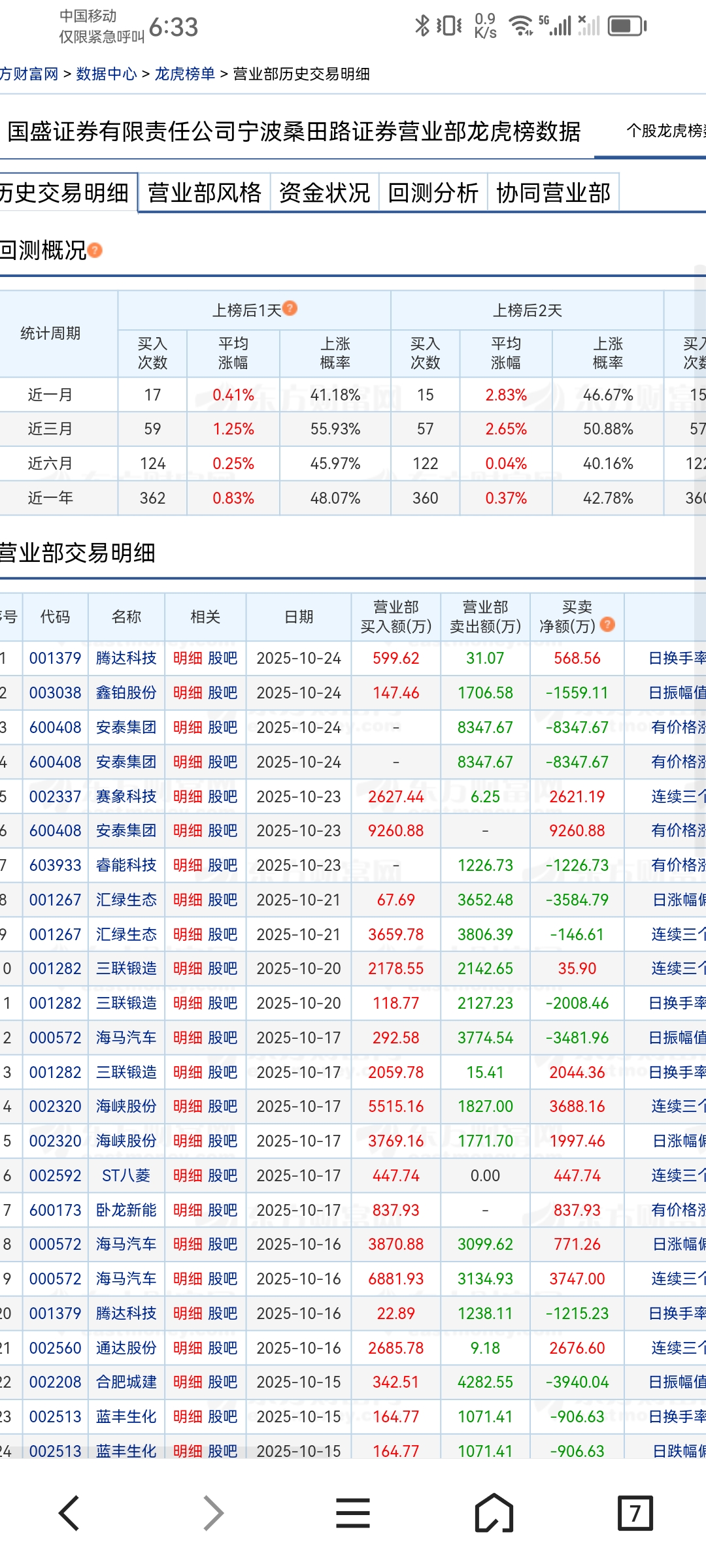This screenshot has height=1568, width=706.
Task: Click buy amount 9260.88 cell
Action: pyautogui.click(x=396, y=830)
